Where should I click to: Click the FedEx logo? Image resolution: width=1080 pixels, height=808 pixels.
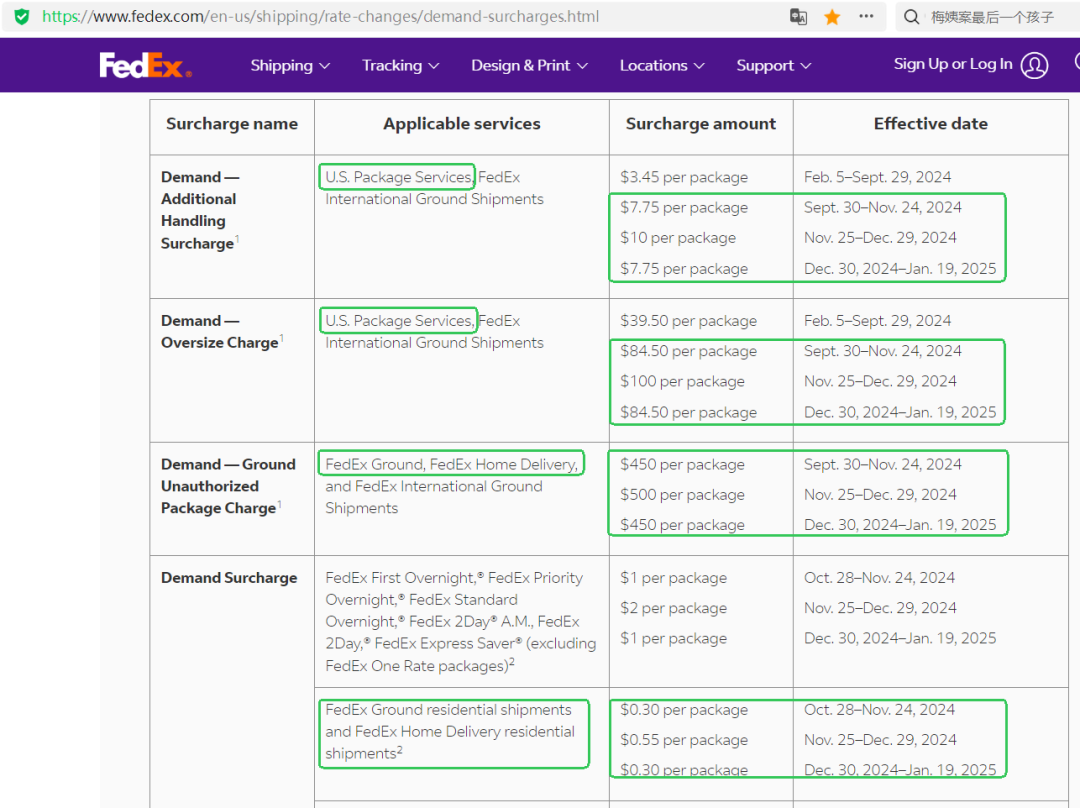click(145, 65)
